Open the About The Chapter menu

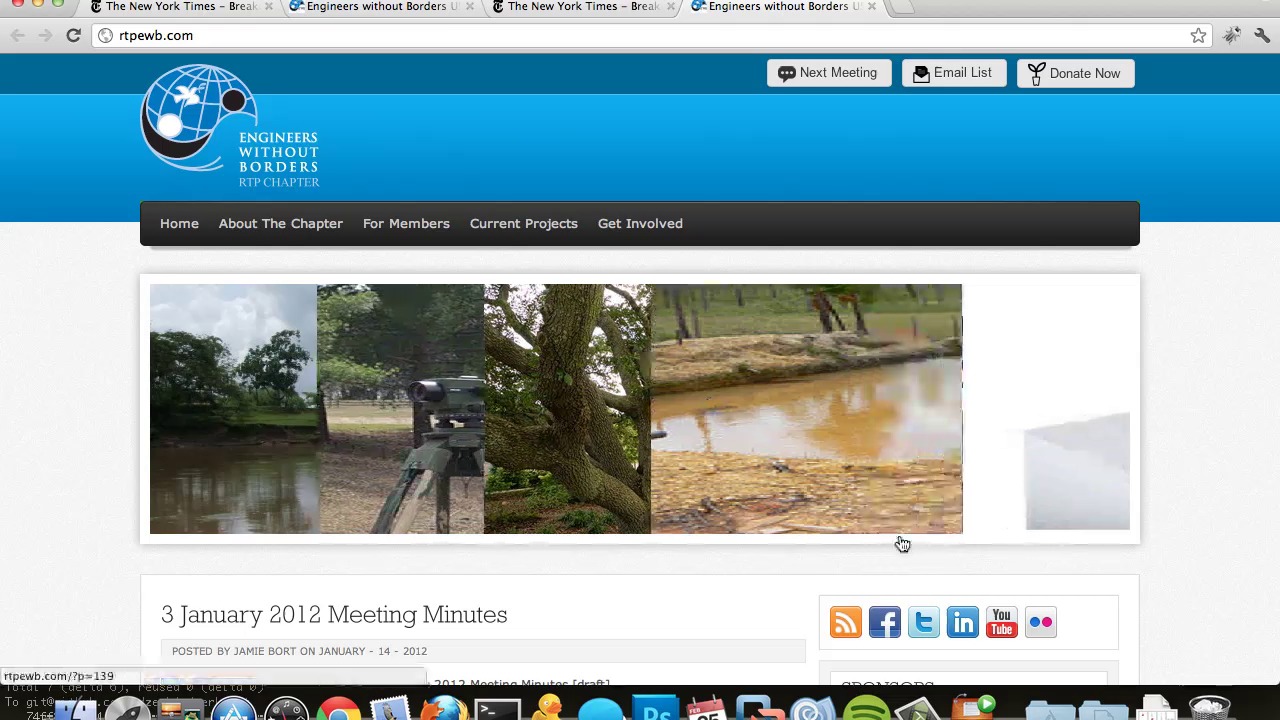[281, 223]
